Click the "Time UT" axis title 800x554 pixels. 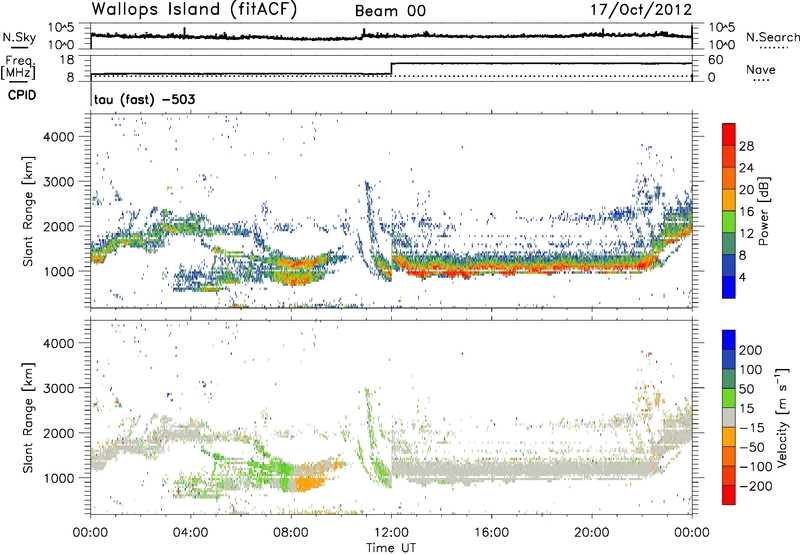point(391,548)
